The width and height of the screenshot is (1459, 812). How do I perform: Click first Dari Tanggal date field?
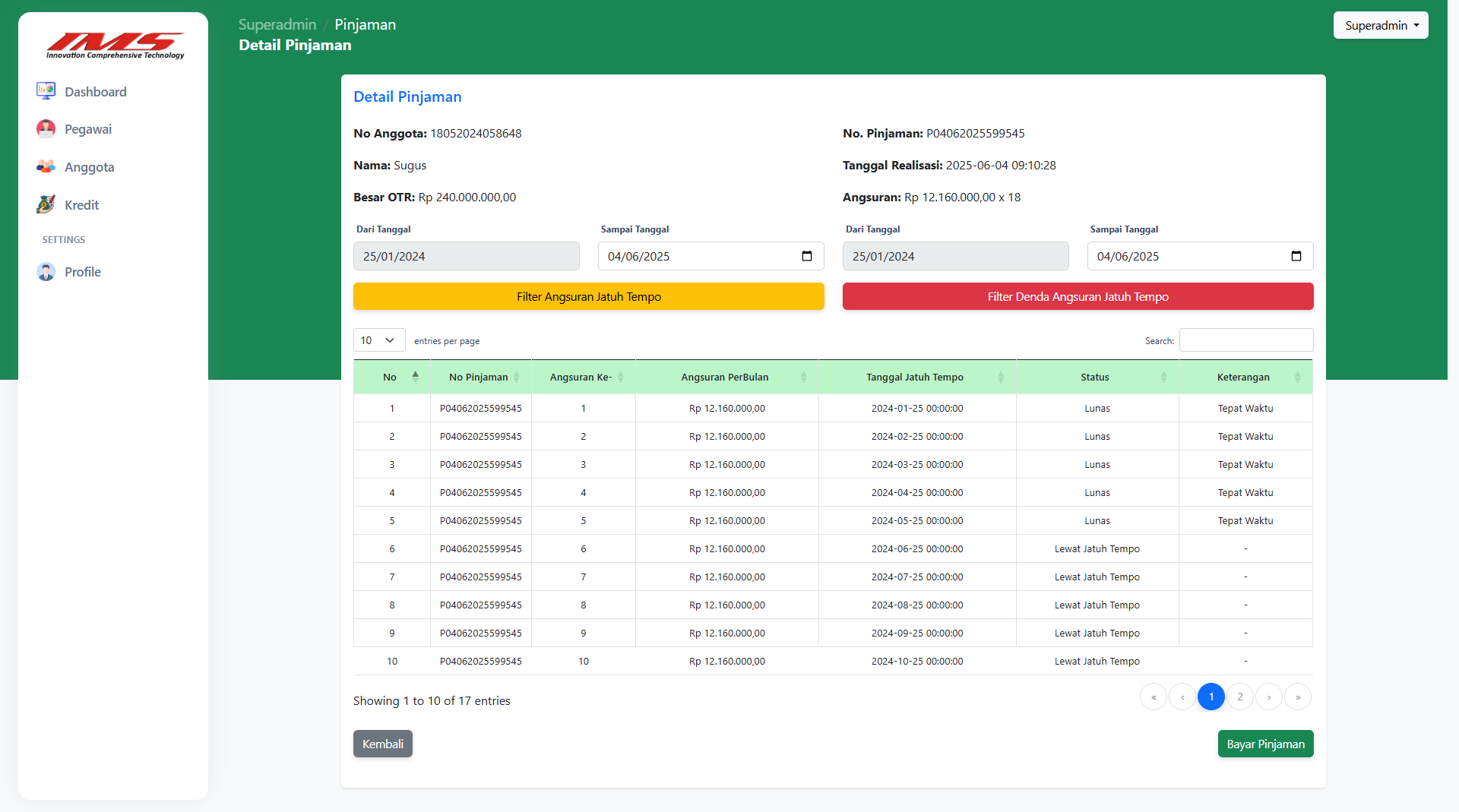point(467,256)
